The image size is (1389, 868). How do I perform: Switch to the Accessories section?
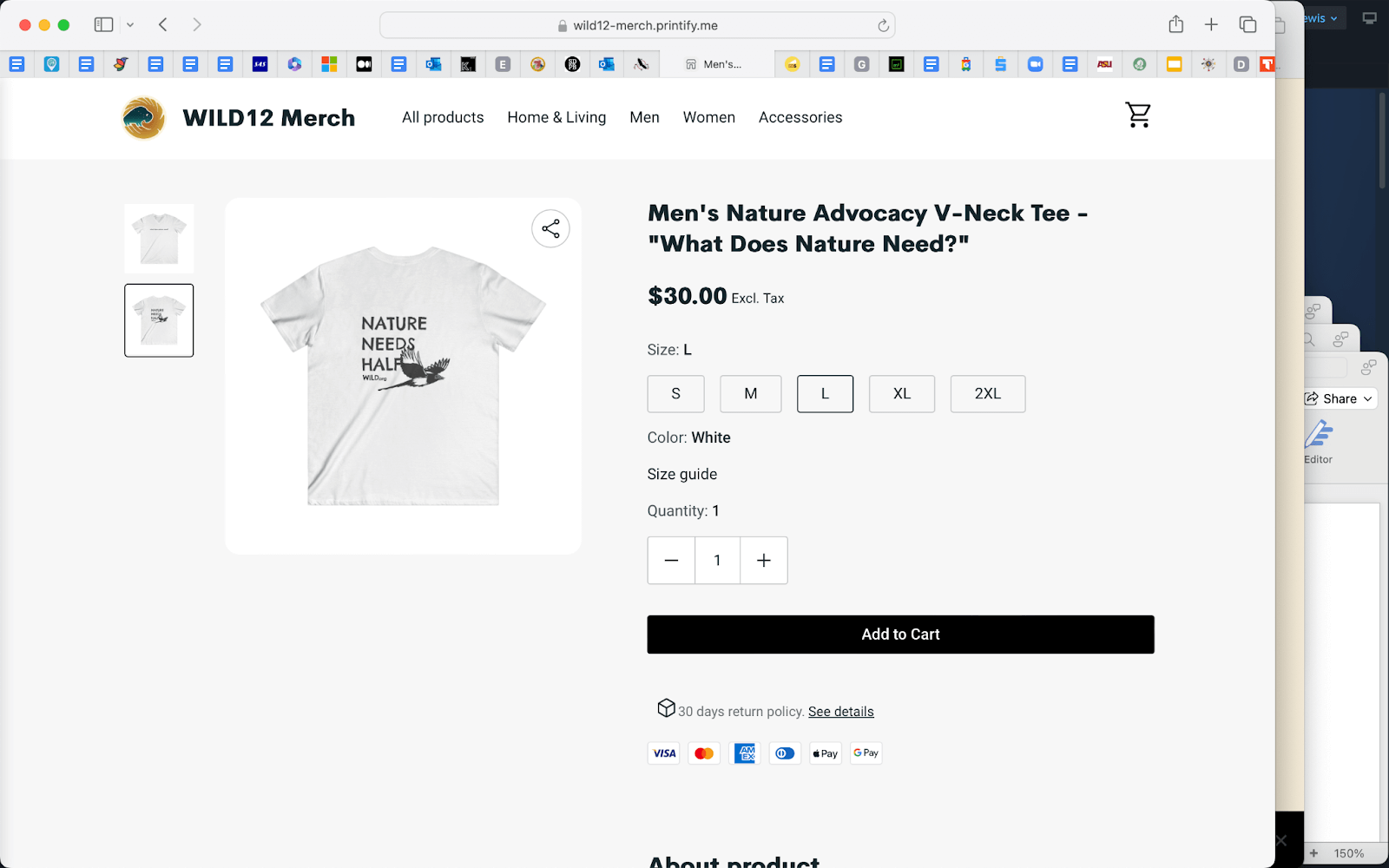point(800,117)
